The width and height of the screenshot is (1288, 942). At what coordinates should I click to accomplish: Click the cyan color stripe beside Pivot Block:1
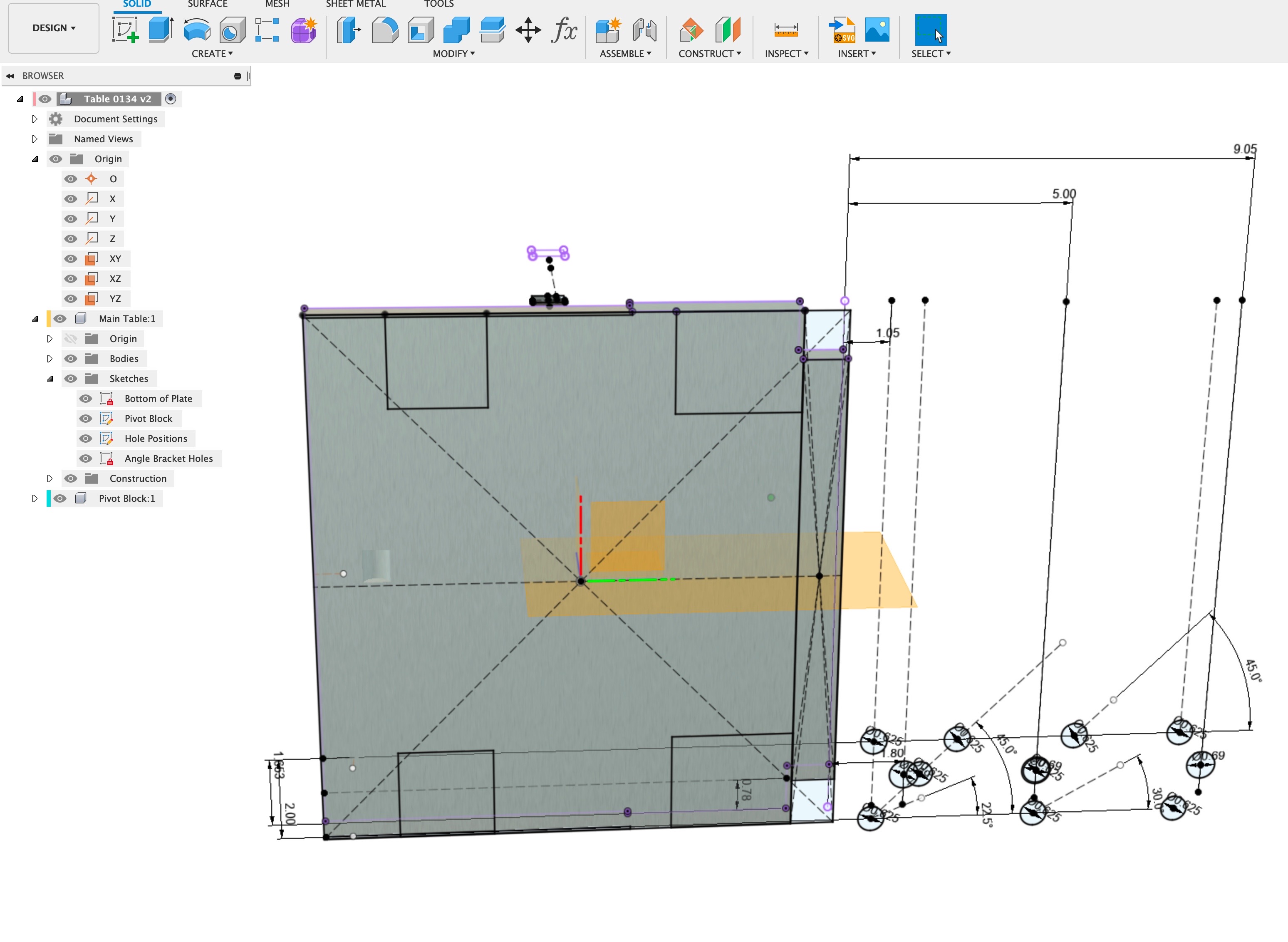click(48, 498)
